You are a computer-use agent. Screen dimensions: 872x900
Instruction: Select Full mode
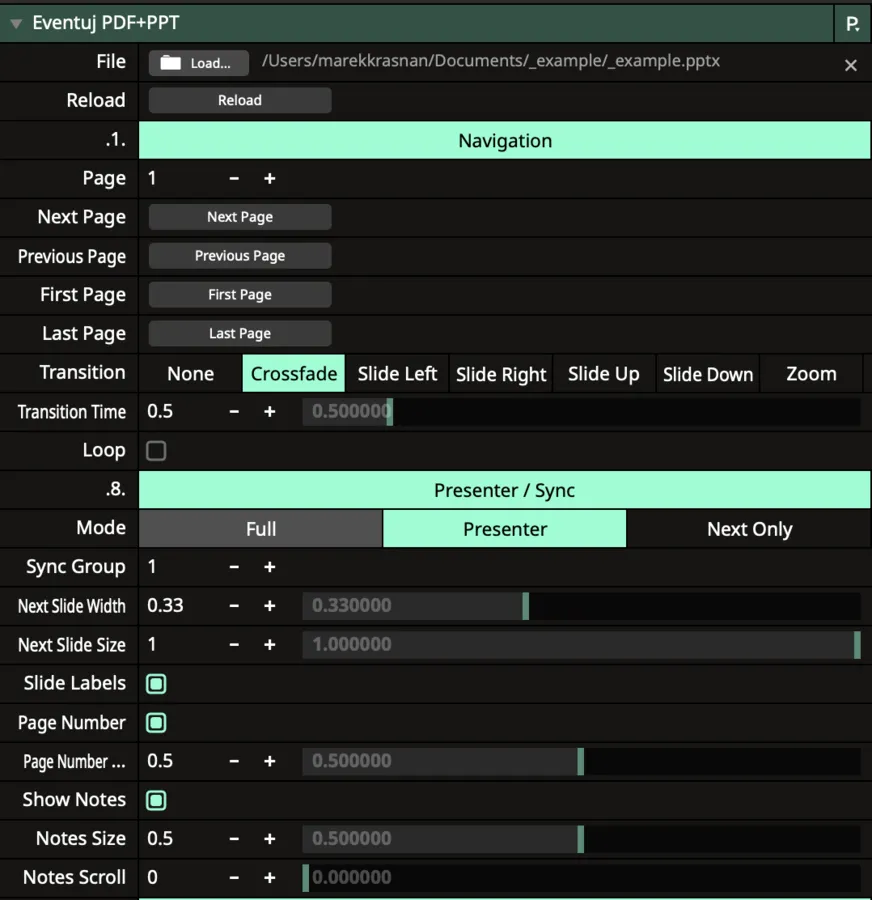point(261,529)
